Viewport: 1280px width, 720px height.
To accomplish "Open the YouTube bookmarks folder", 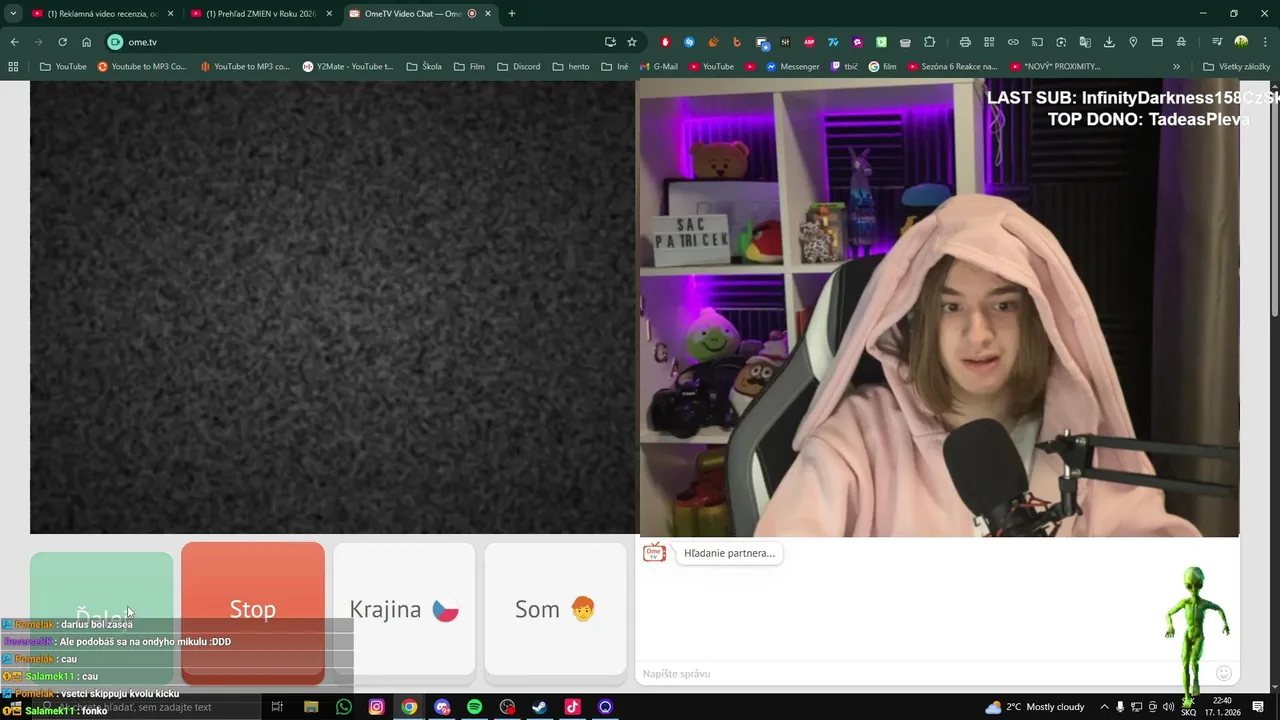I will pyautogui.click(x=63, y=67).
